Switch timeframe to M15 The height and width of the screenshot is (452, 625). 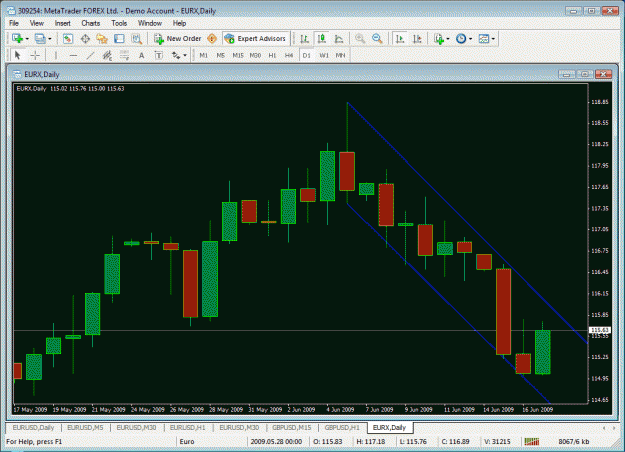238,55
